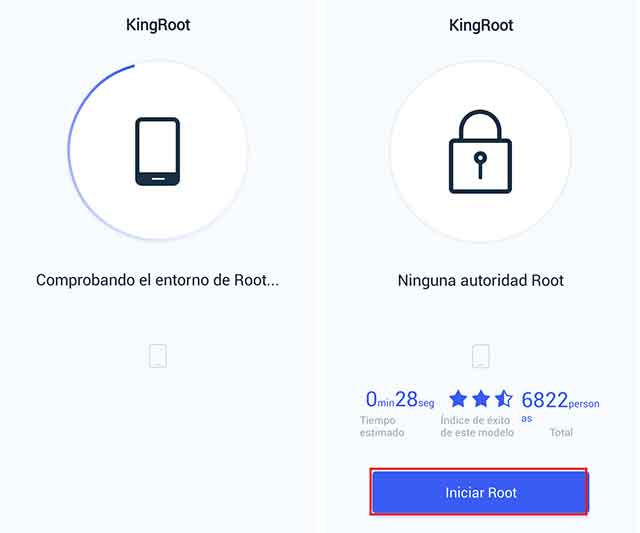This screenshot has height=533, width=640.
Task: Click the left screen's KingRoot title
Action: (158, 25)
